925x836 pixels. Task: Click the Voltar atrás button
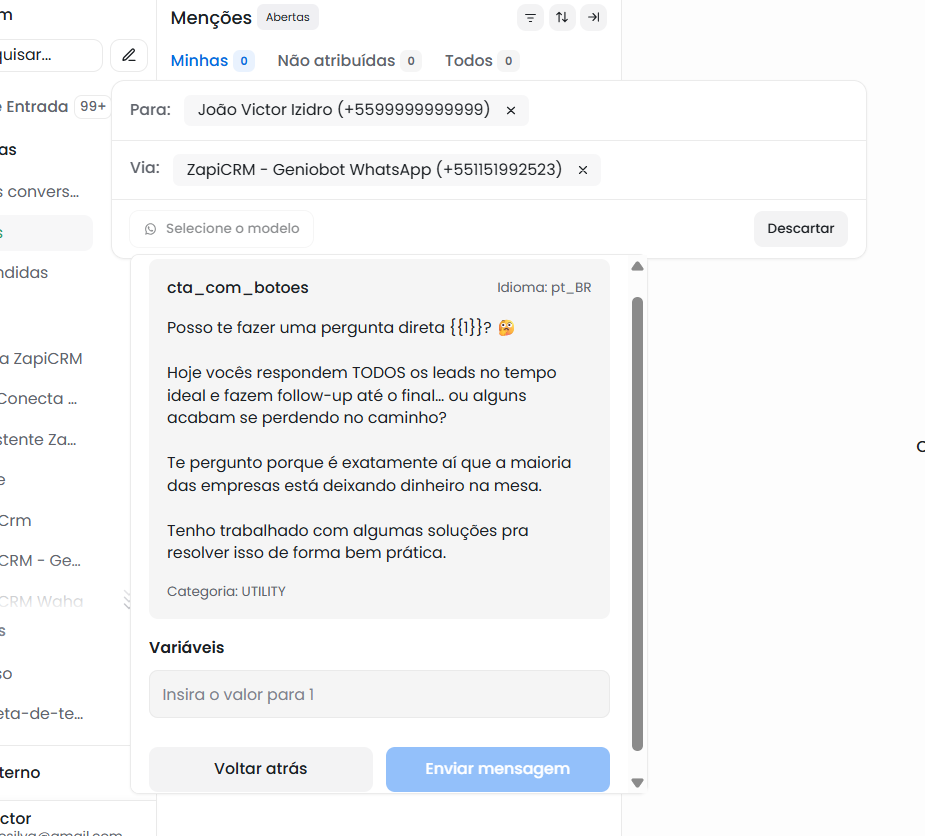coord(260,769)
